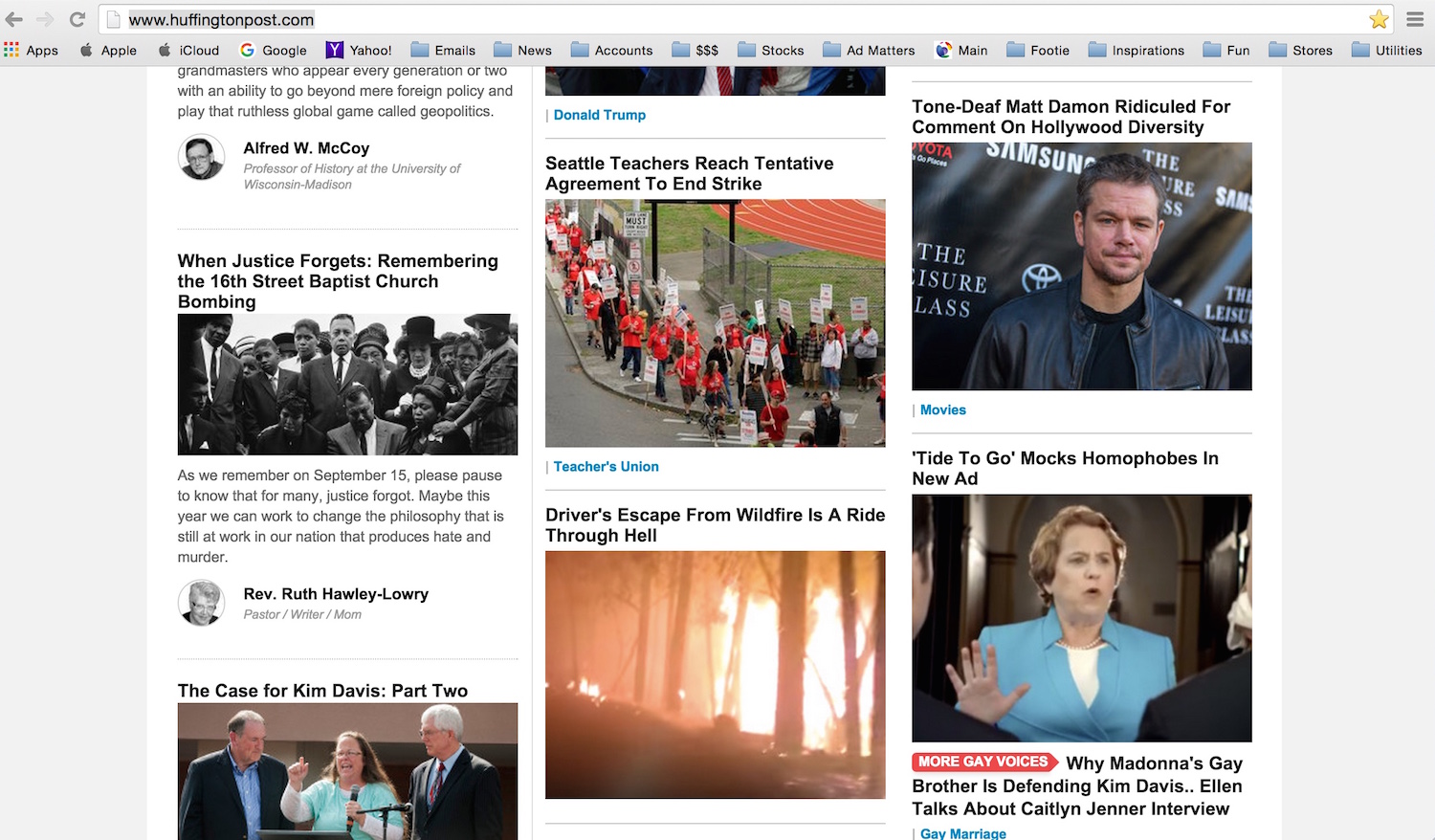Expand the Stores bookmark folder
1435x840 pixels.
coord(1300,50)
